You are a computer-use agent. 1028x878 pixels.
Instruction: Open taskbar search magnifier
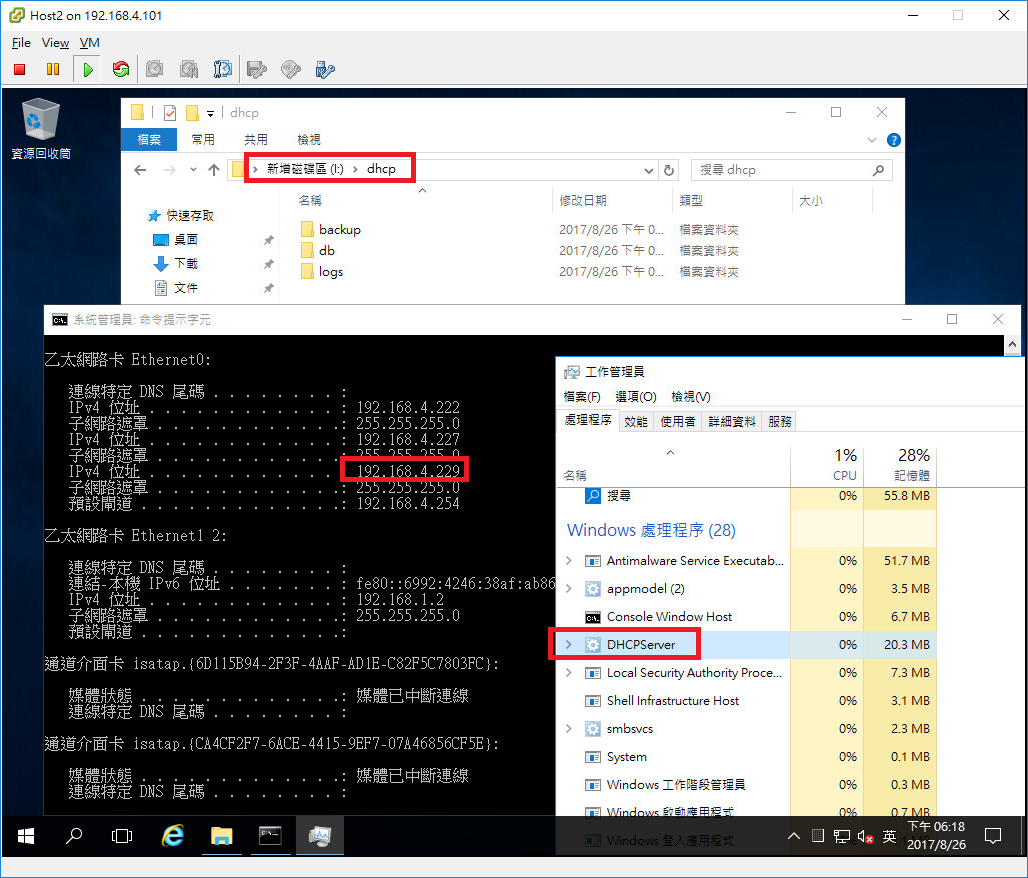pos(74,836)
